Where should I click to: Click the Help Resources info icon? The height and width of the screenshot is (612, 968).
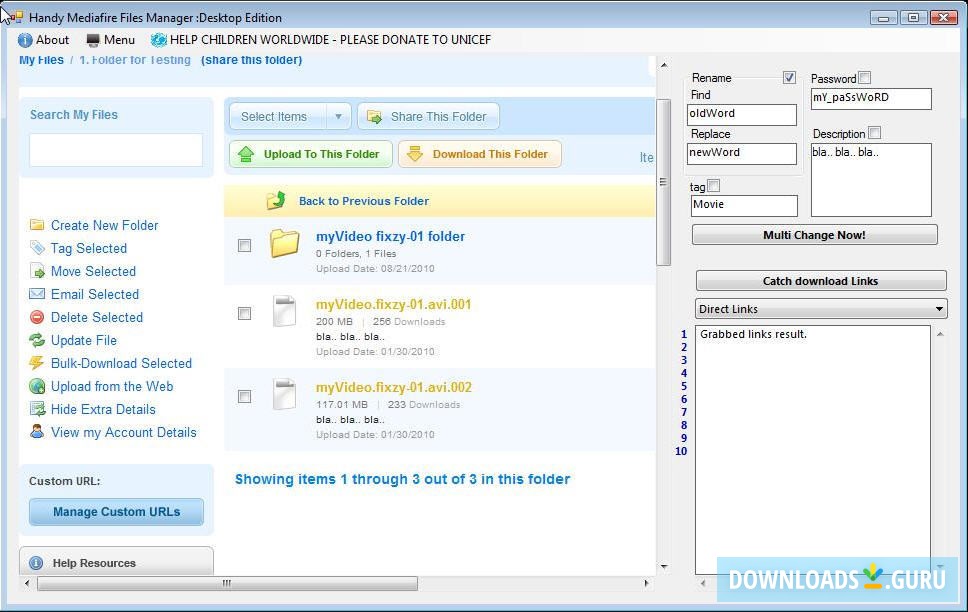(x=36, y=563)
